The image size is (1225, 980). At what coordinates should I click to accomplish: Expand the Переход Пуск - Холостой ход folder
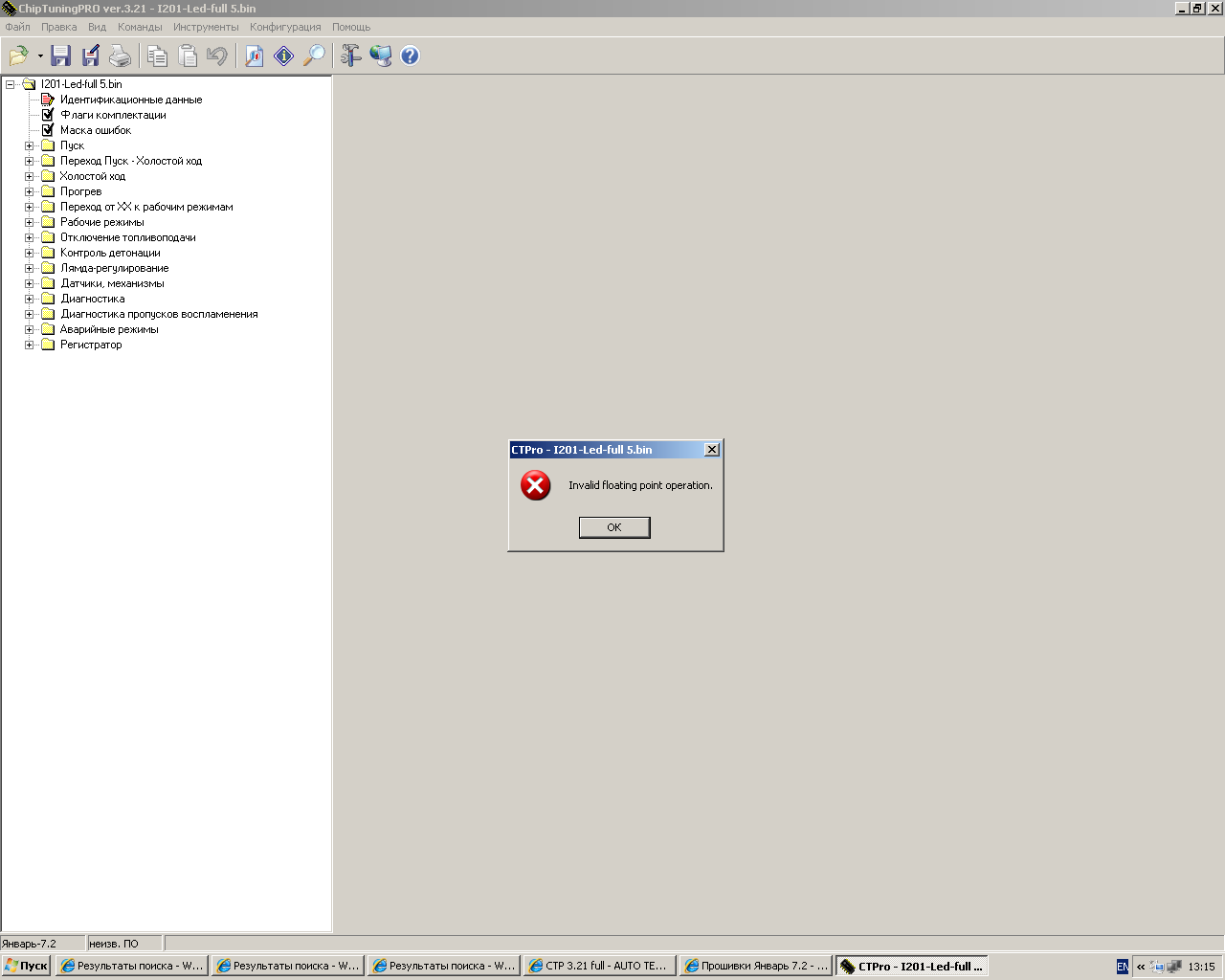point(29,161)
